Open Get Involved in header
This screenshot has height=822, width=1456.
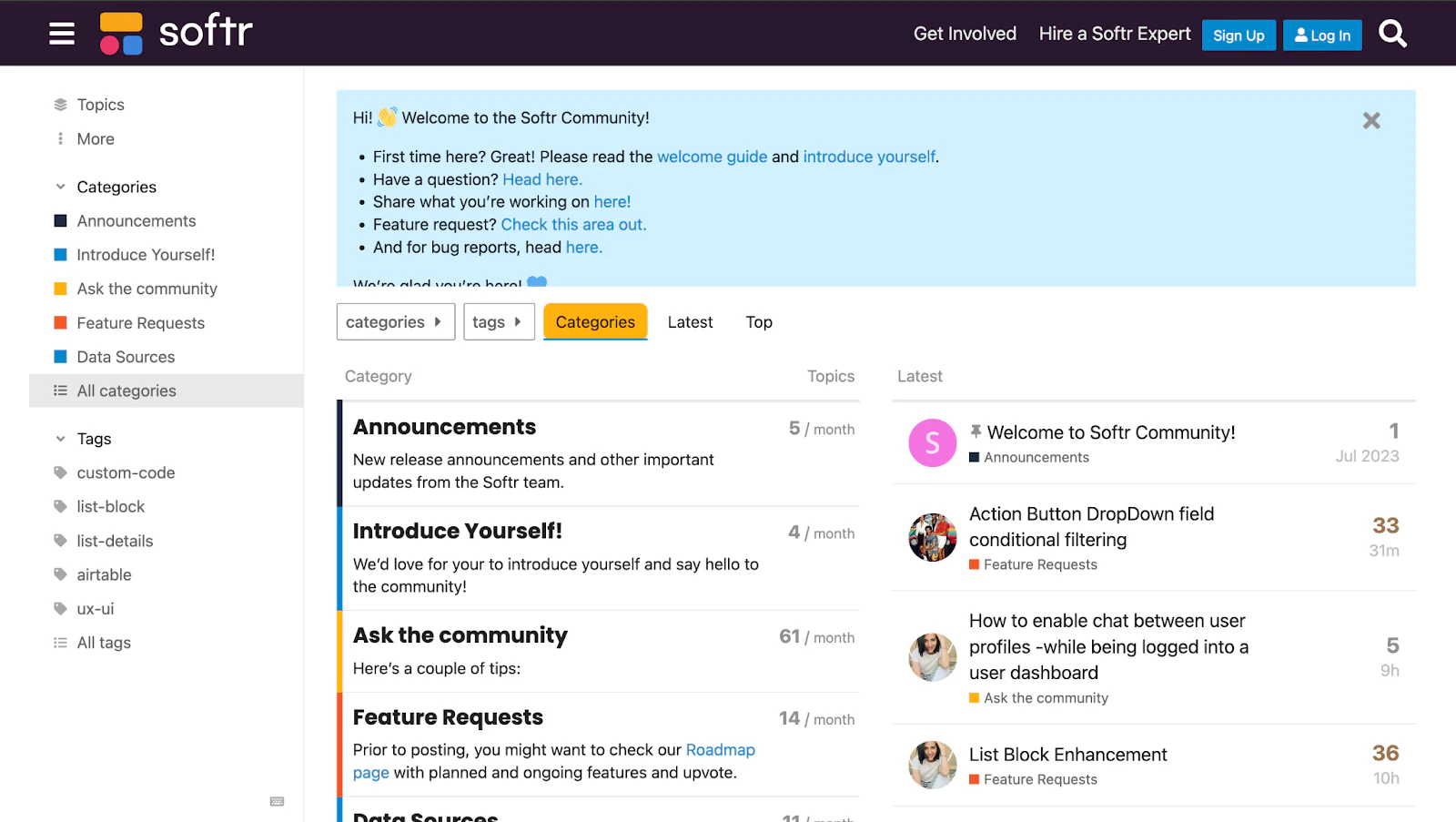click(965, 34)
